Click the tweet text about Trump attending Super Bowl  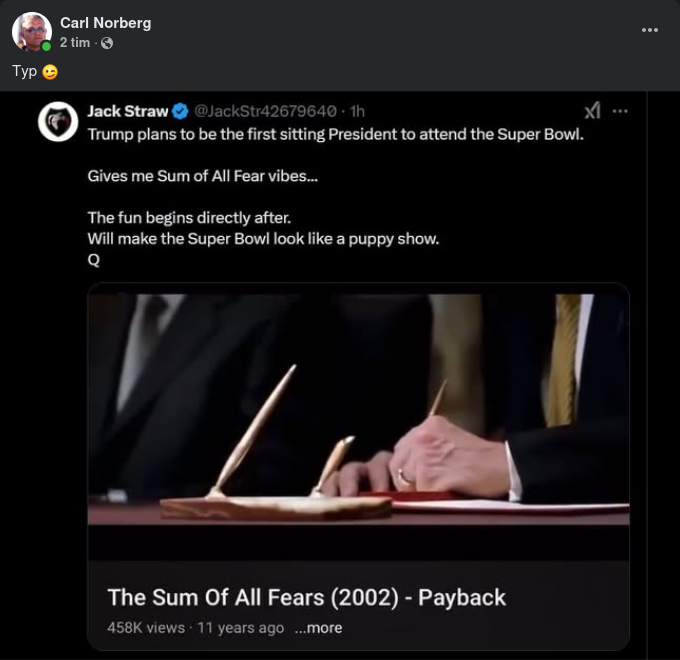click(x=335, y=133)
